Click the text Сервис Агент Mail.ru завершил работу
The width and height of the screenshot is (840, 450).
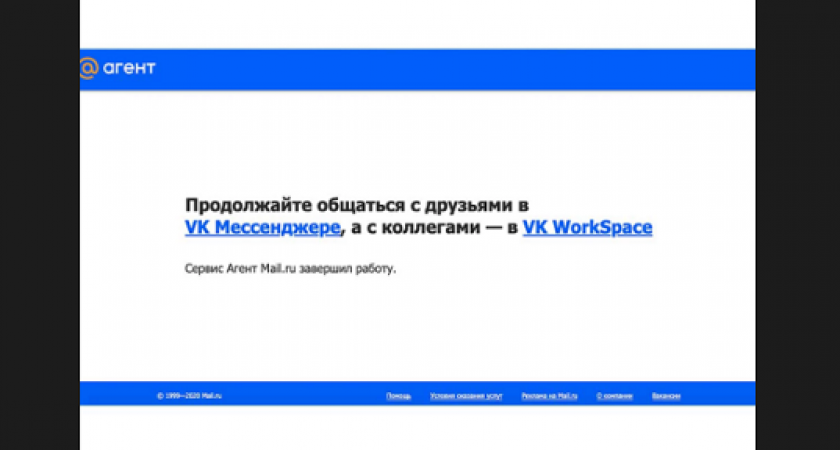pyautogui.click(x=290, y=269)
